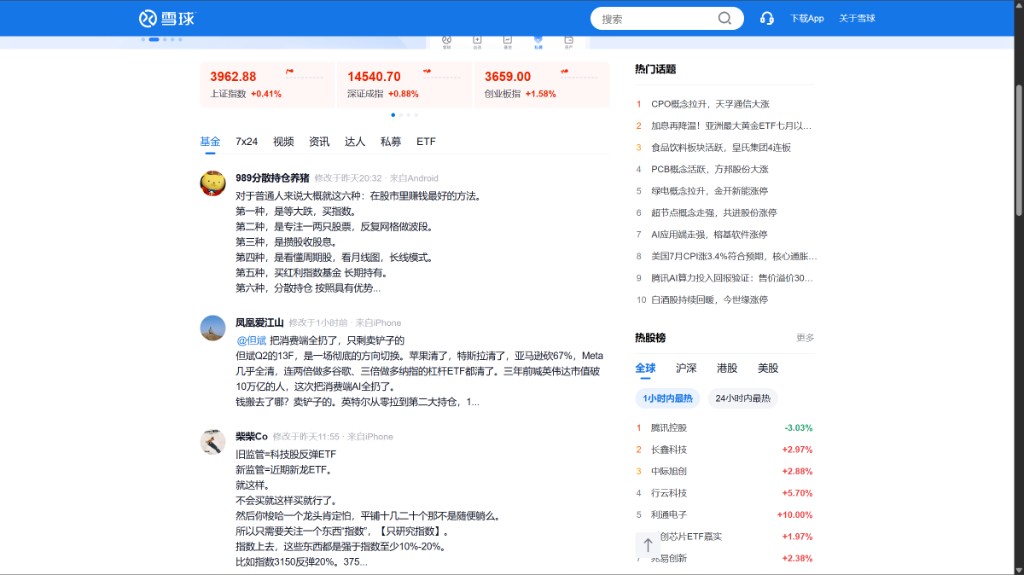Switch to 视频 tab

click(283, 141)
